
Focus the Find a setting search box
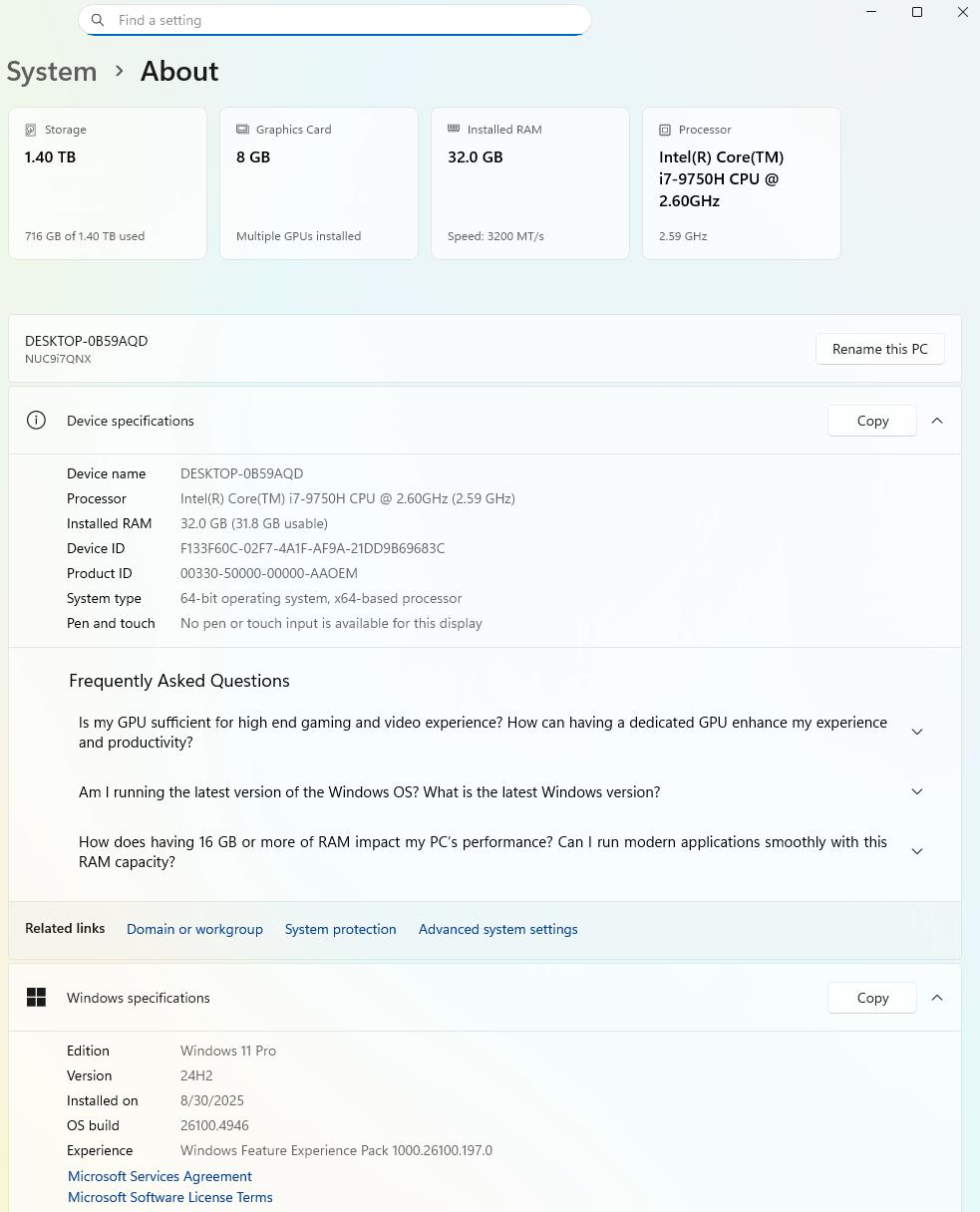pyautogui.click(x=335, y=20)
